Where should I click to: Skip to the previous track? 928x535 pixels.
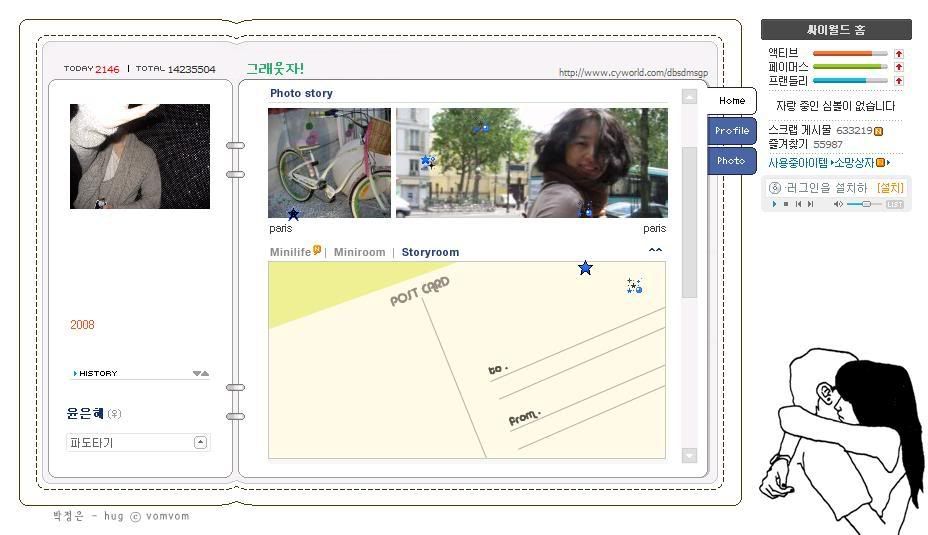(x=798, y=204)
